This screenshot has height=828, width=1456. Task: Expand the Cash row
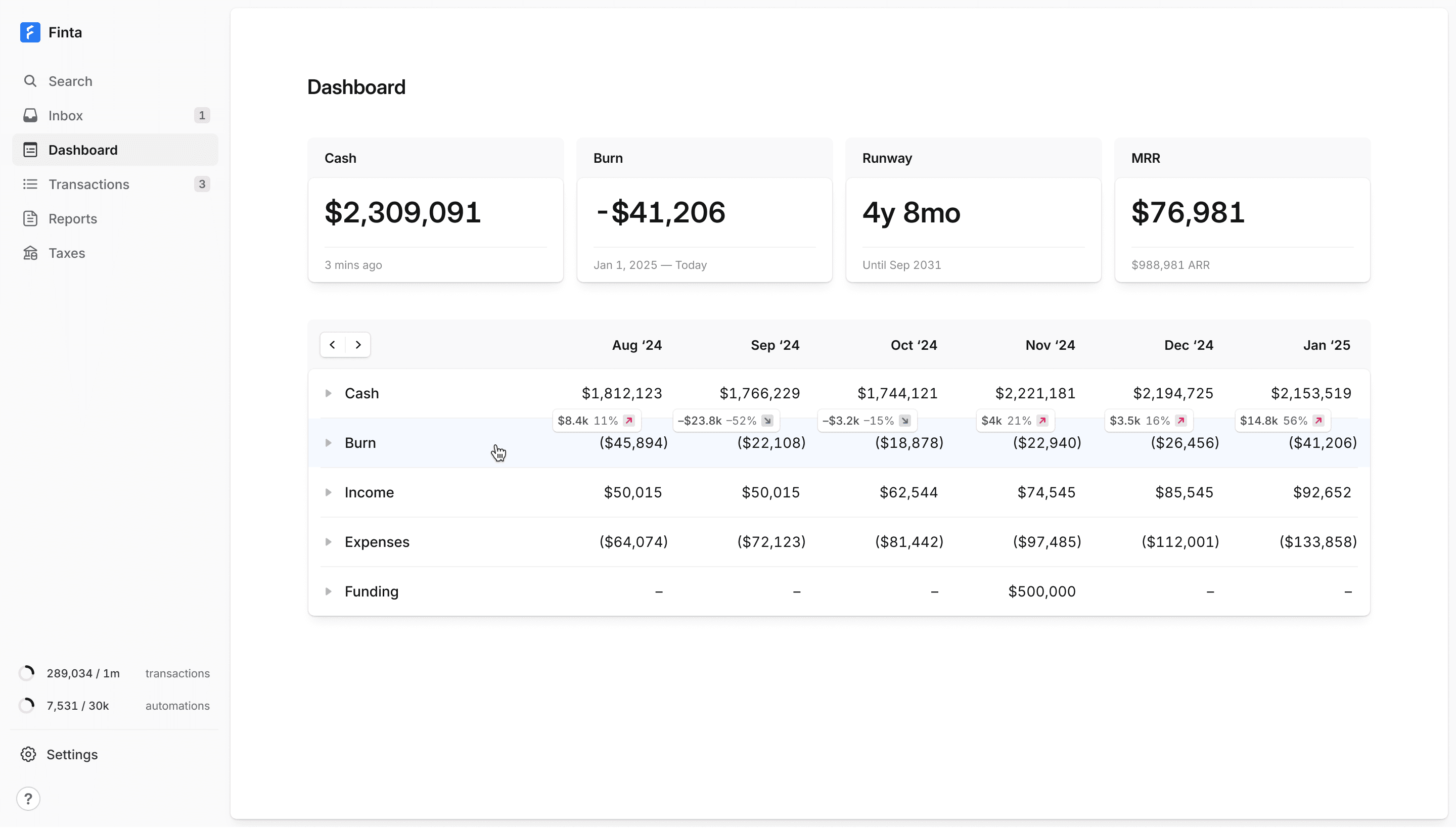pyautogui.click(x=328, y=393)
